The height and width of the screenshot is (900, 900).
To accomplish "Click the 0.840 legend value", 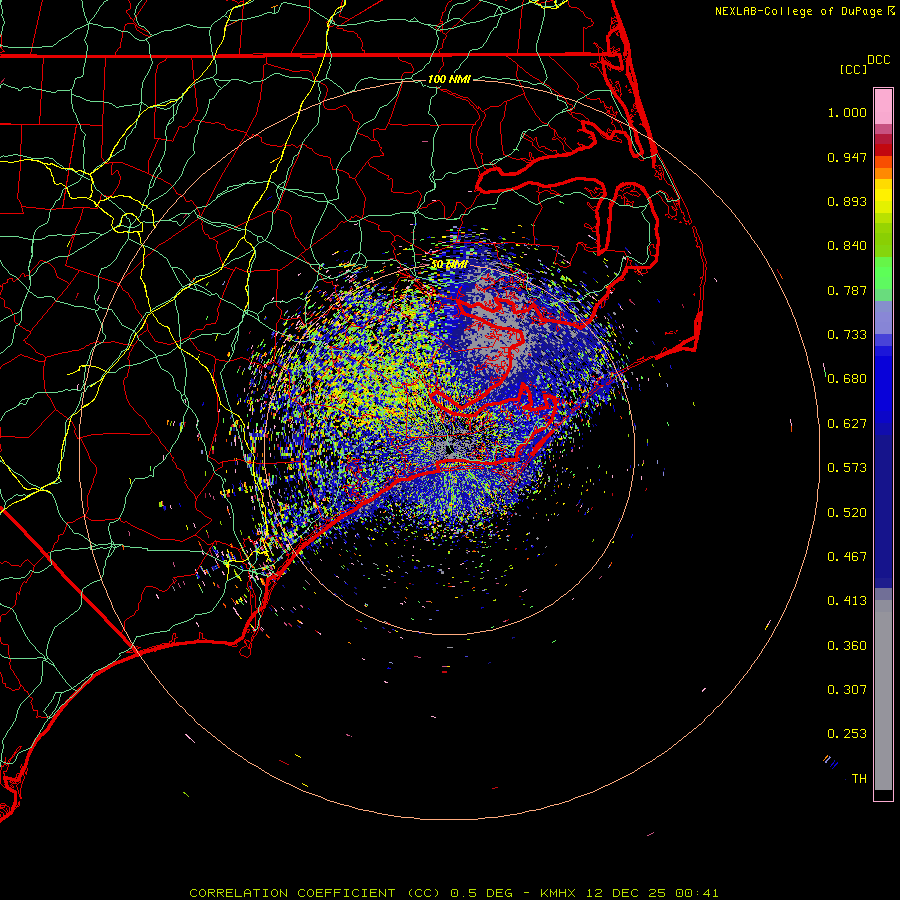I will (x=847, y=246).
